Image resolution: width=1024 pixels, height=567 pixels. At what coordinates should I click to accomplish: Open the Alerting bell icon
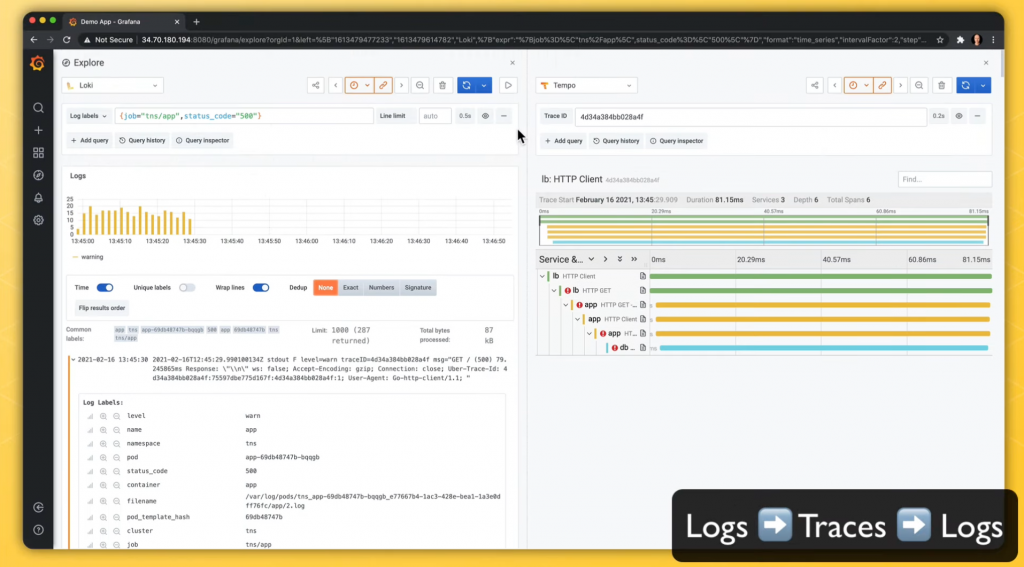click(38, 198)
